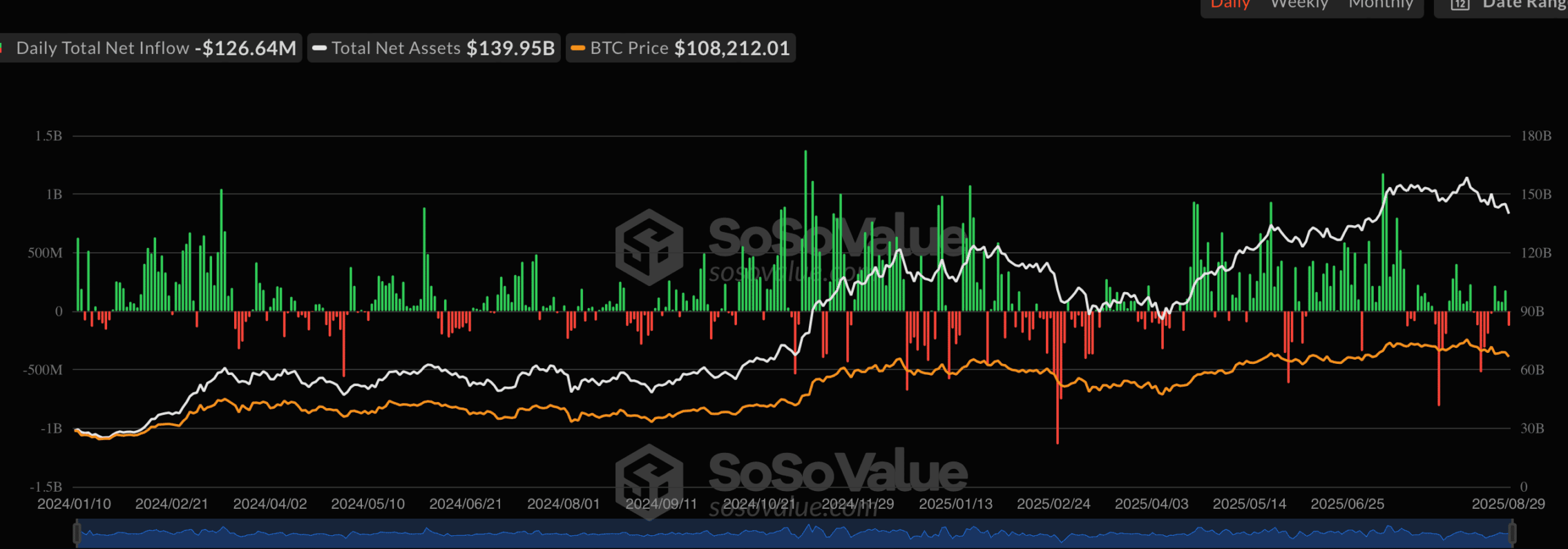Switch chart to Daily view

click(x=1230, y=4)
